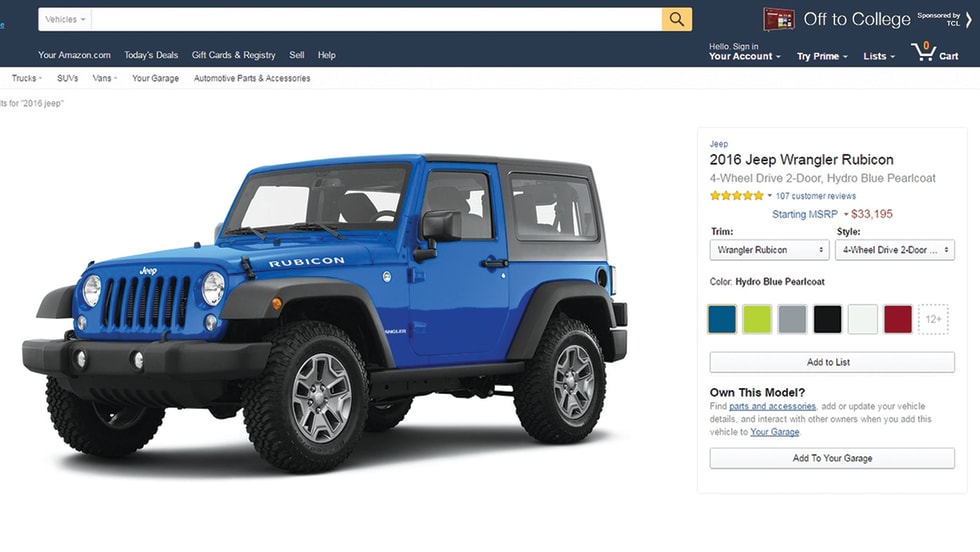Viewport: 980px width, 552px height.
Task: Click Add to List button
Action: point(832,362)
